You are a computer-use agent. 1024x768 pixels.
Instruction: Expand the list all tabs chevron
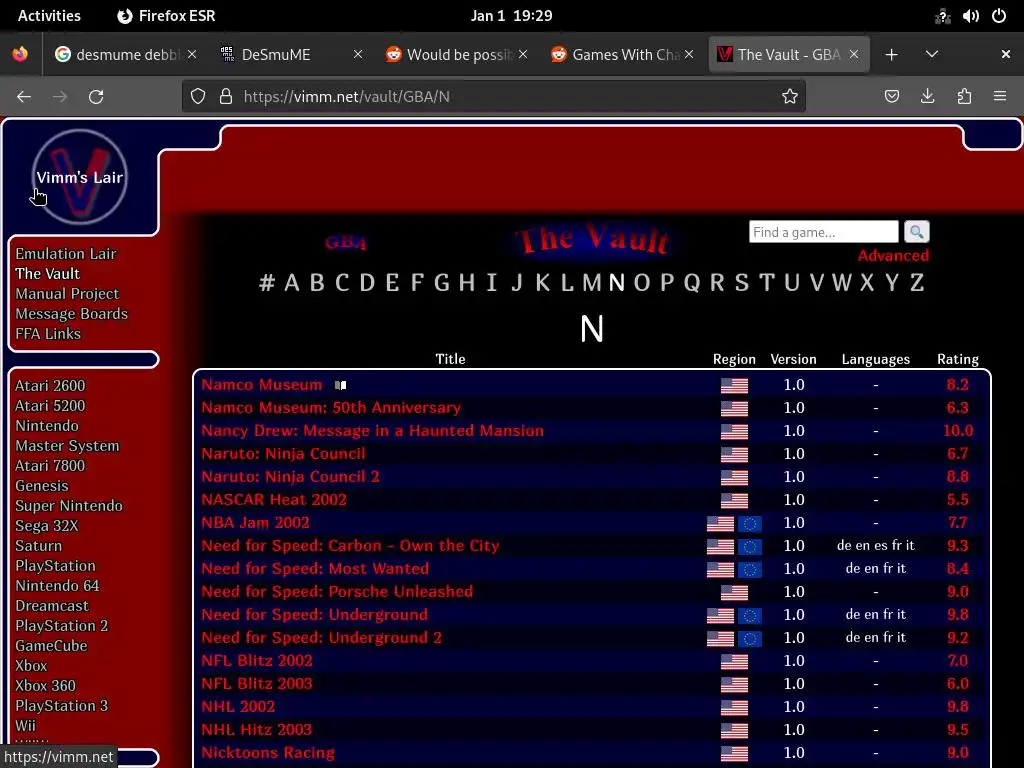tap(932, 54)
